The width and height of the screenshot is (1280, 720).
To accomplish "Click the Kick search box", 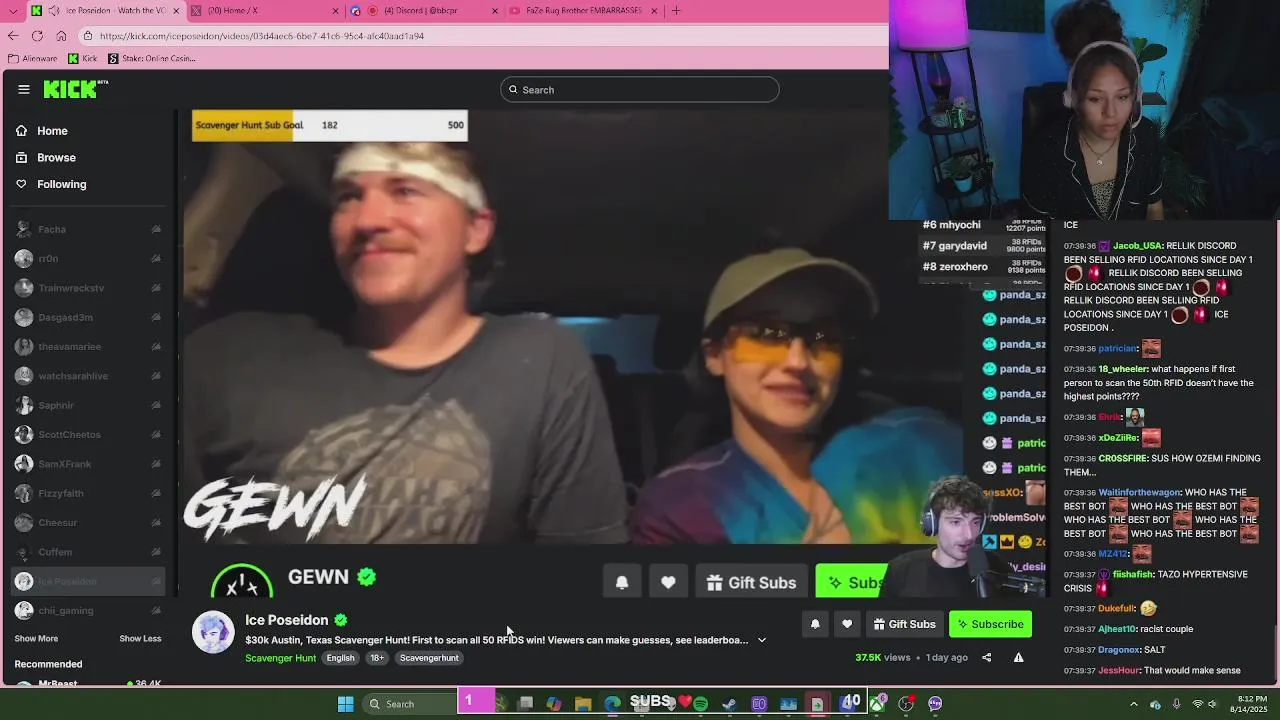I will tap(640, 90).
